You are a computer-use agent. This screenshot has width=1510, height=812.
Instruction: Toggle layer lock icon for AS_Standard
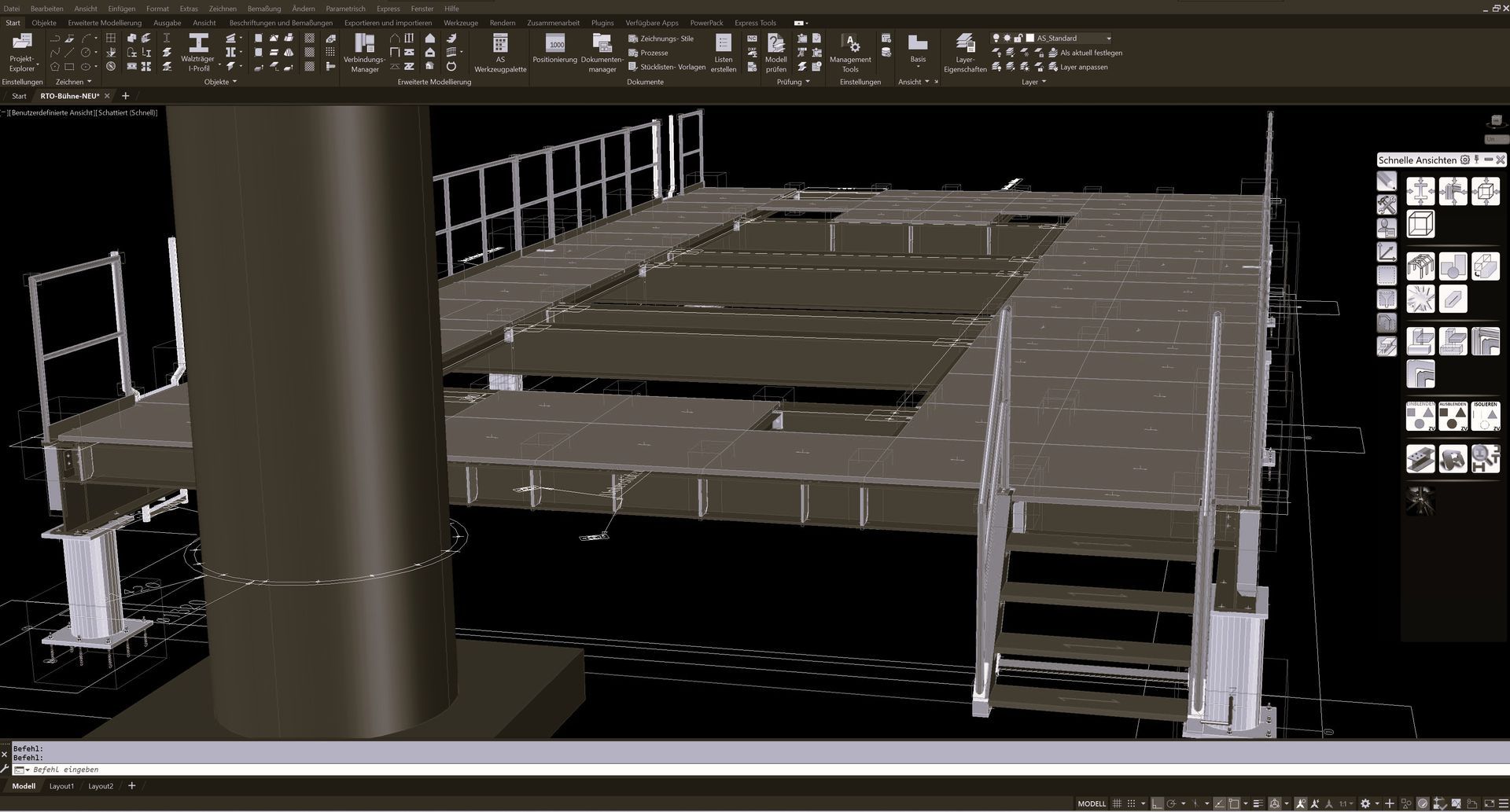click(1018, 38)
